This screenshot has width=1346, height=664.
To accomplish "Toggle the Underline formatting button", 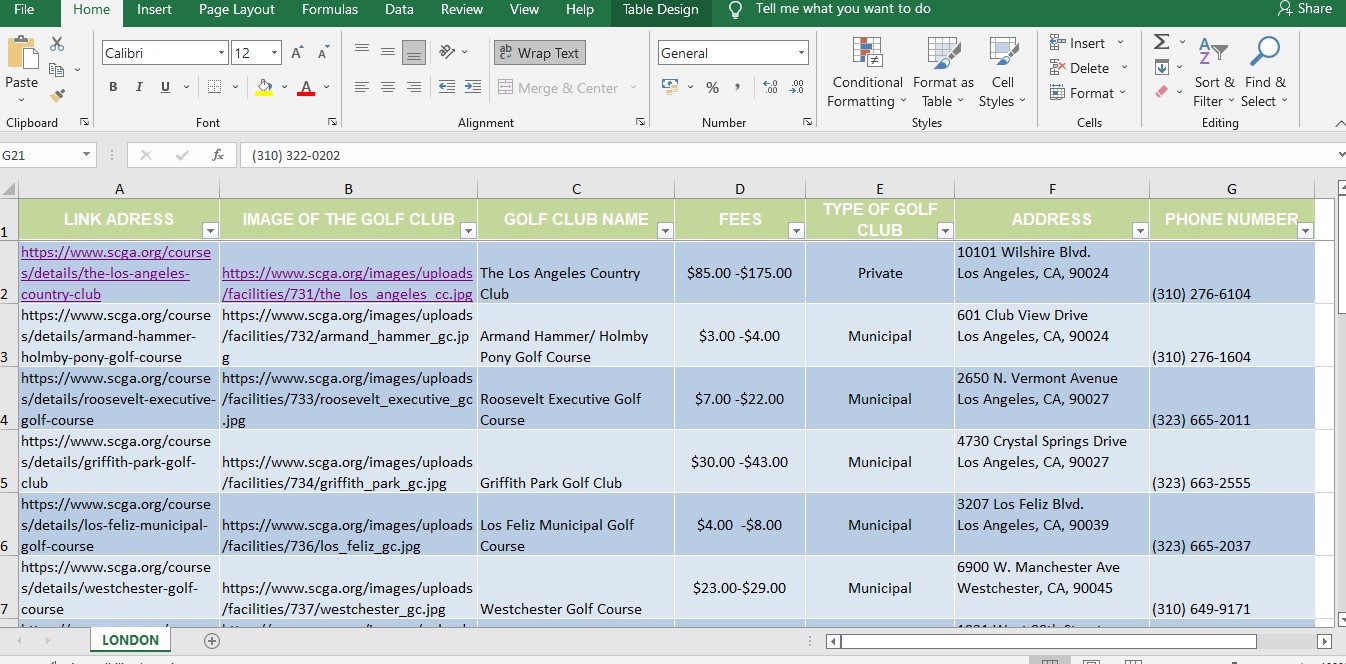I will [x=165, y=87].
